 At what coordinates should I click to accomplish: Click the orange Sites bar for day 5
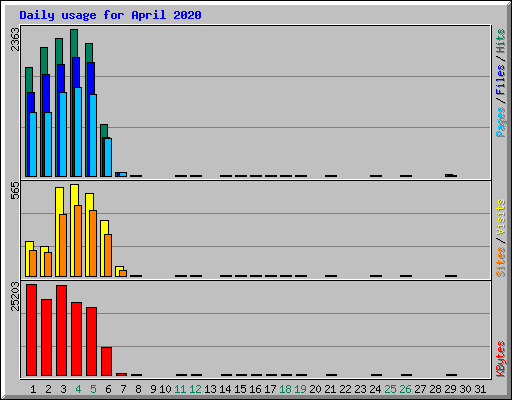(93, 243)
